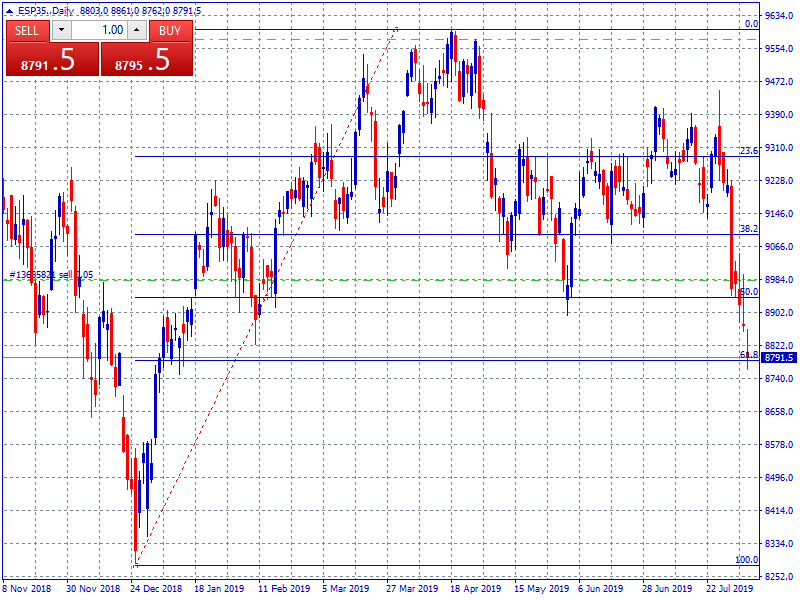
Task: Select the 50.0 Fibonacci level label
Action: point(749,291)
